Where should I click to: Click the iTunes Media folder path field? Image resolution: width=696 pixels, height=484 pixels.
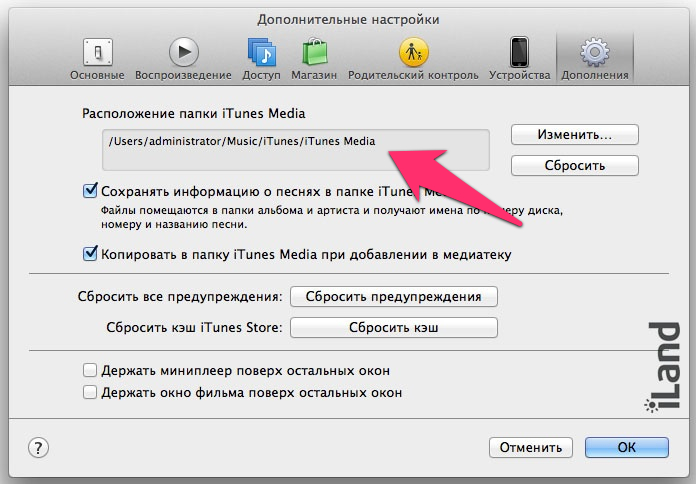(296, 150)
